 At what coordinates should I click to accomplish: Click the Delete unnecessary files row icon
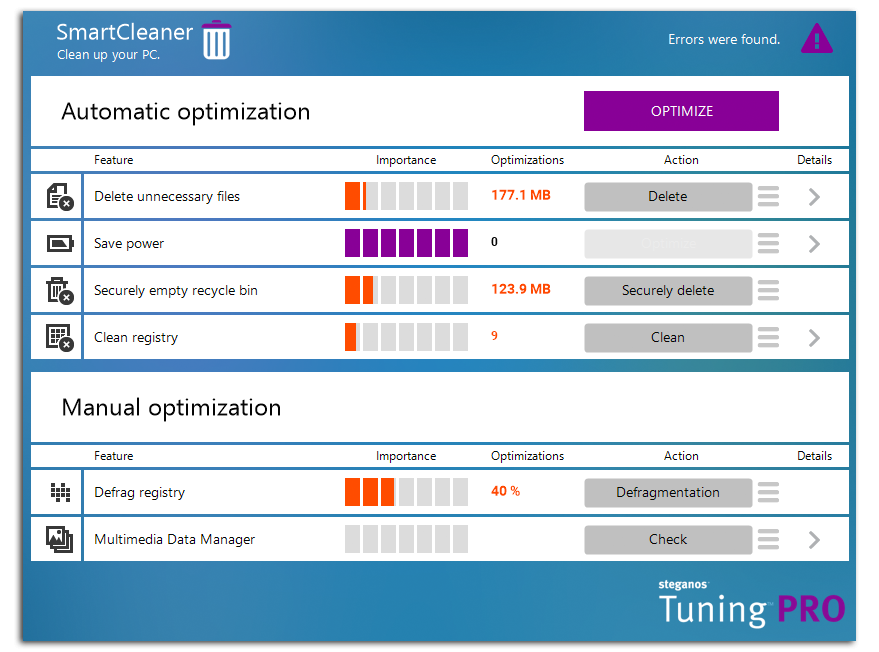click(x=59, y=196)
